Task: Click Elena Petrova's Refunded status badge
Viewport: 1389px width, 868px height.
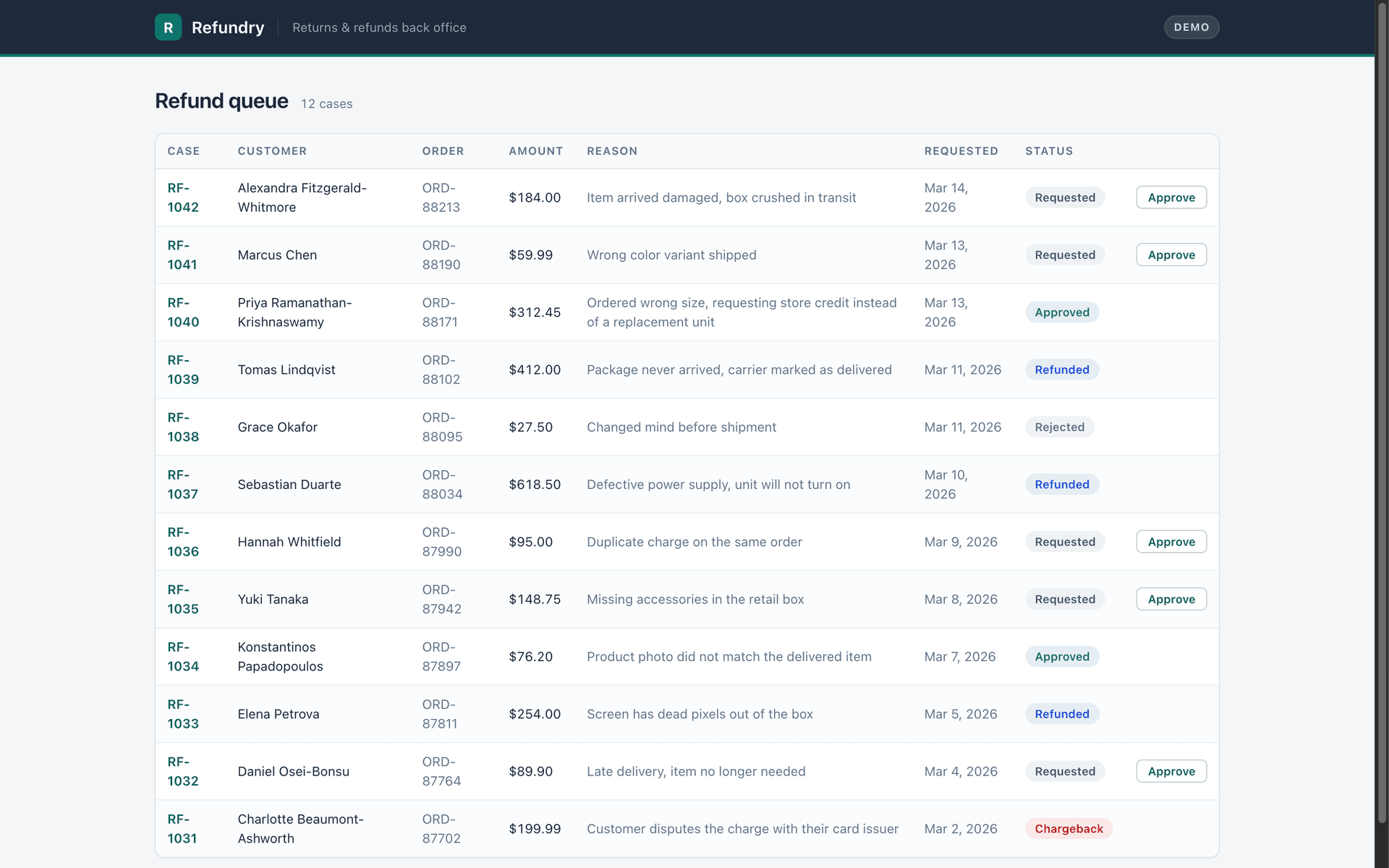Action: point(1061,714)
